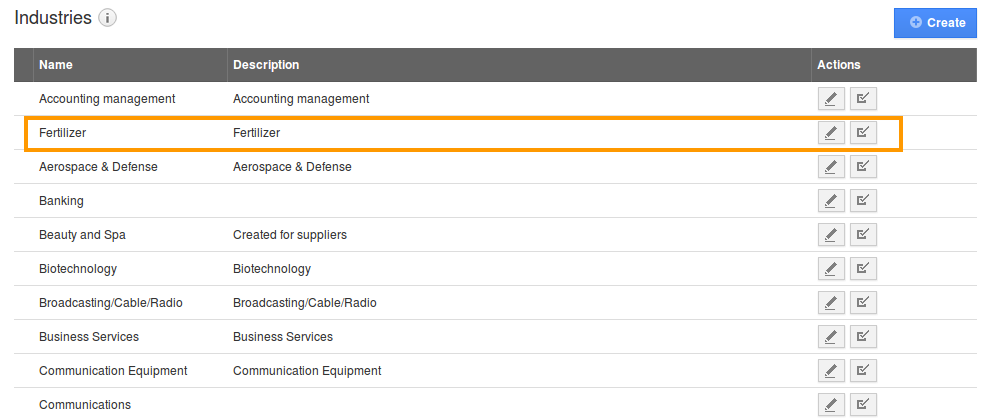Select the Beauty and Spa name cell
Image resolution: width=993 pixels, height=420 pixels.
tap(82, 235)
